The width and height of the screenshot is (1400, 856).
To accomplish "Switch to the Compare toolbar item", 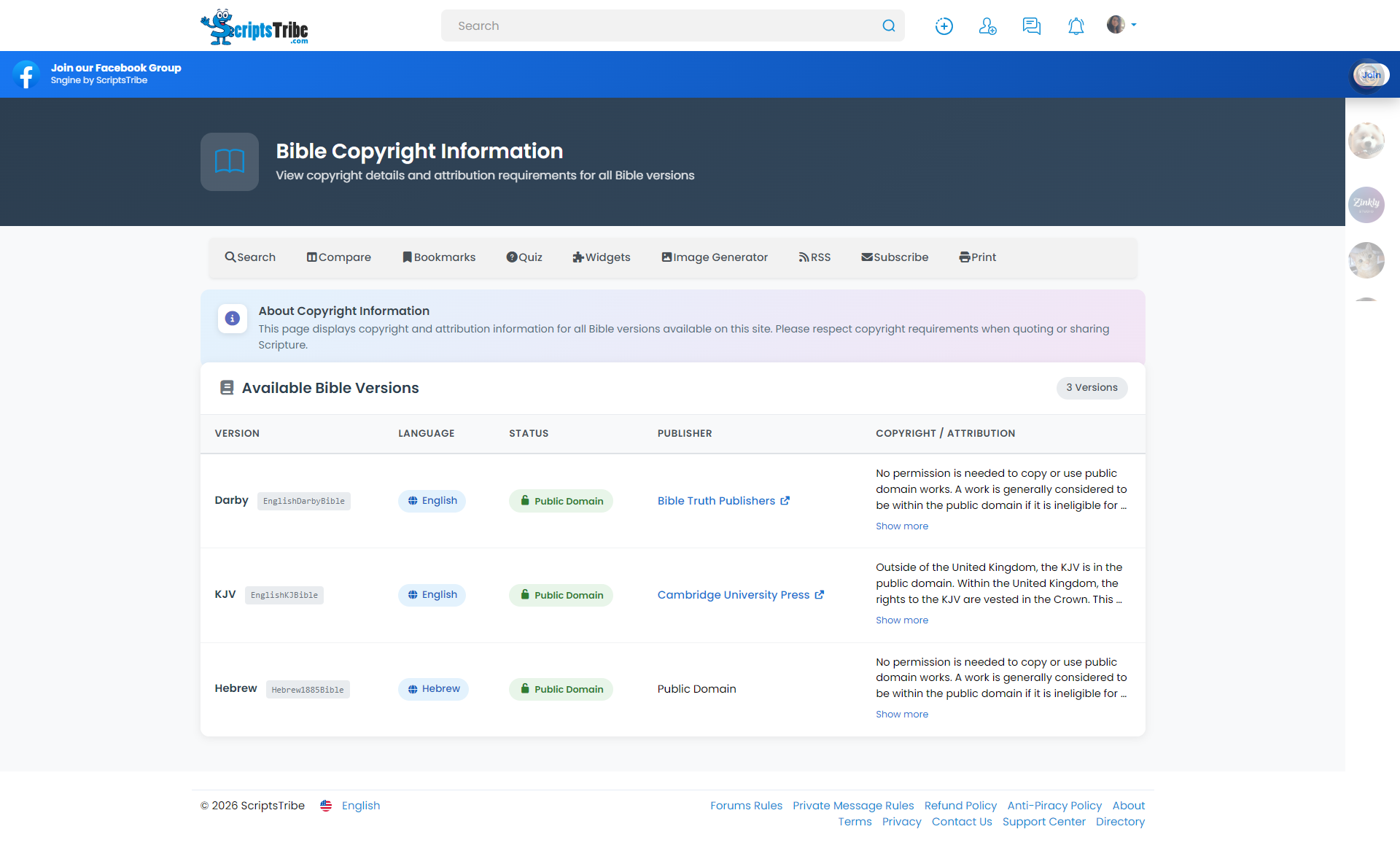I will coord(338,257).
